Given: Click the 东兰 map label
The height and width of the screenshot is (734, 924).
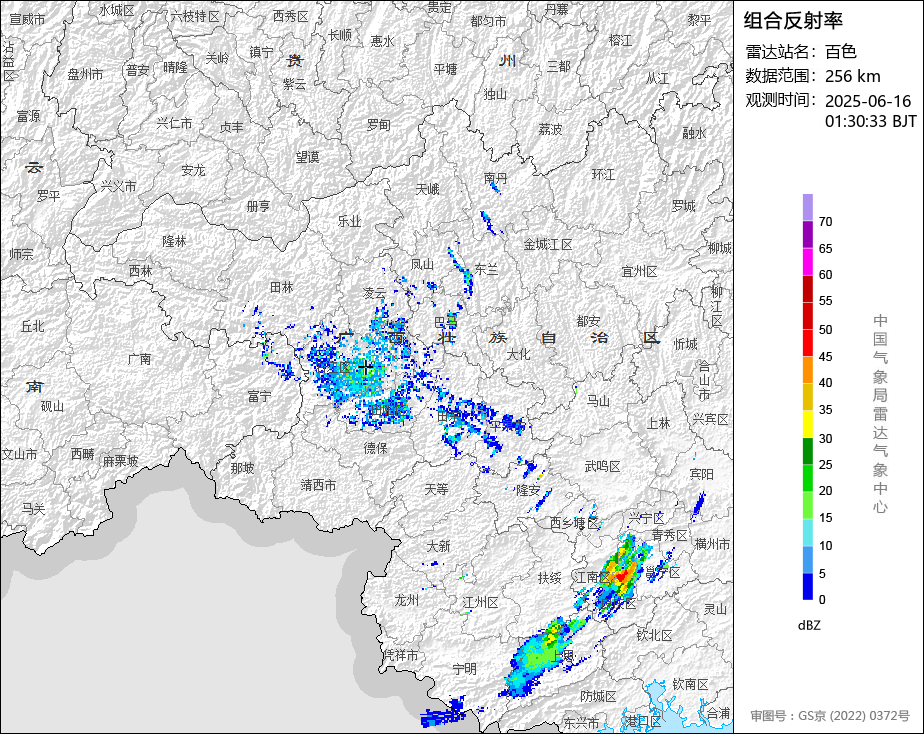Looking at the screenshot, I should click(486, 269).
